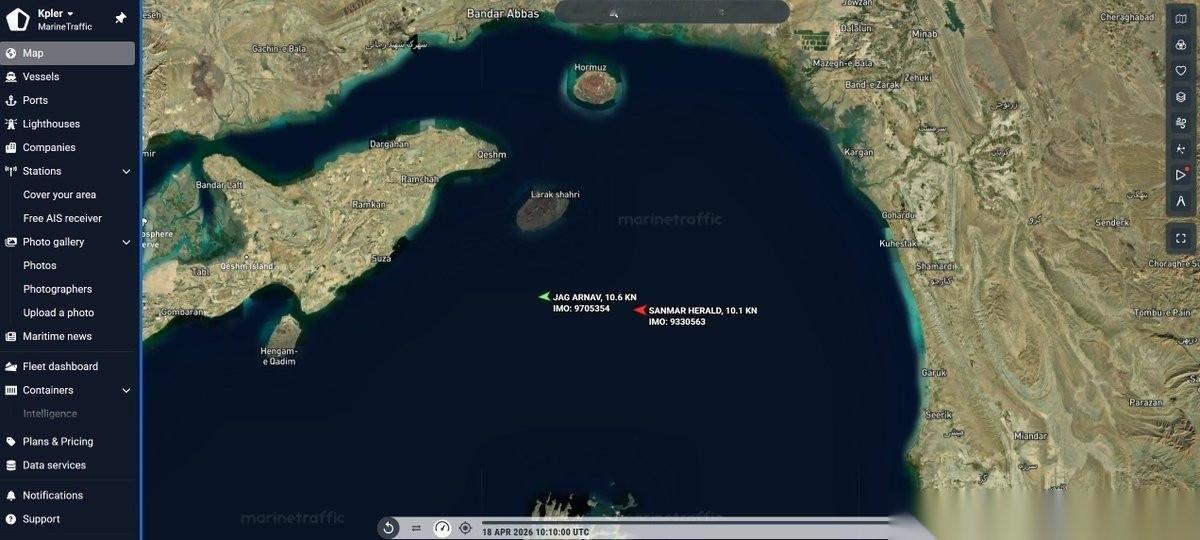The width and height of the screenshot is (1200, 540).
Task: Click the Qeshm town label
Action: click(492, 154)
